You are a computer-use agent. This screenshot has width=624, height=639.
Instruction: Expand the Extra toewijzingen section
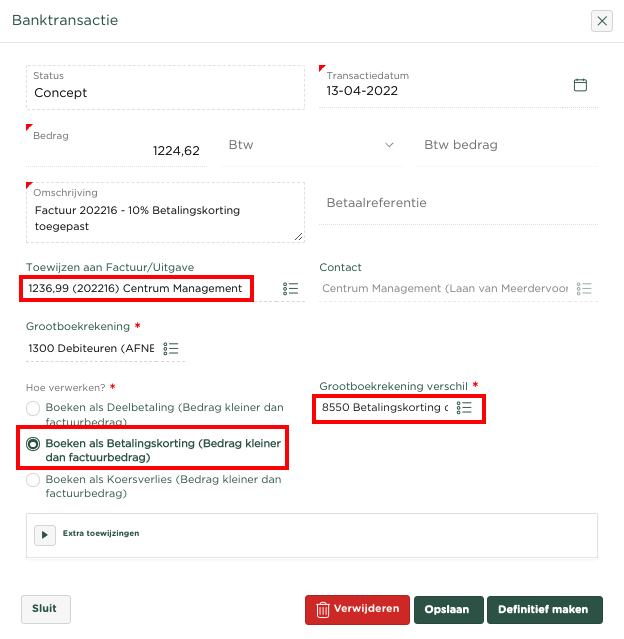coord(45,534)
